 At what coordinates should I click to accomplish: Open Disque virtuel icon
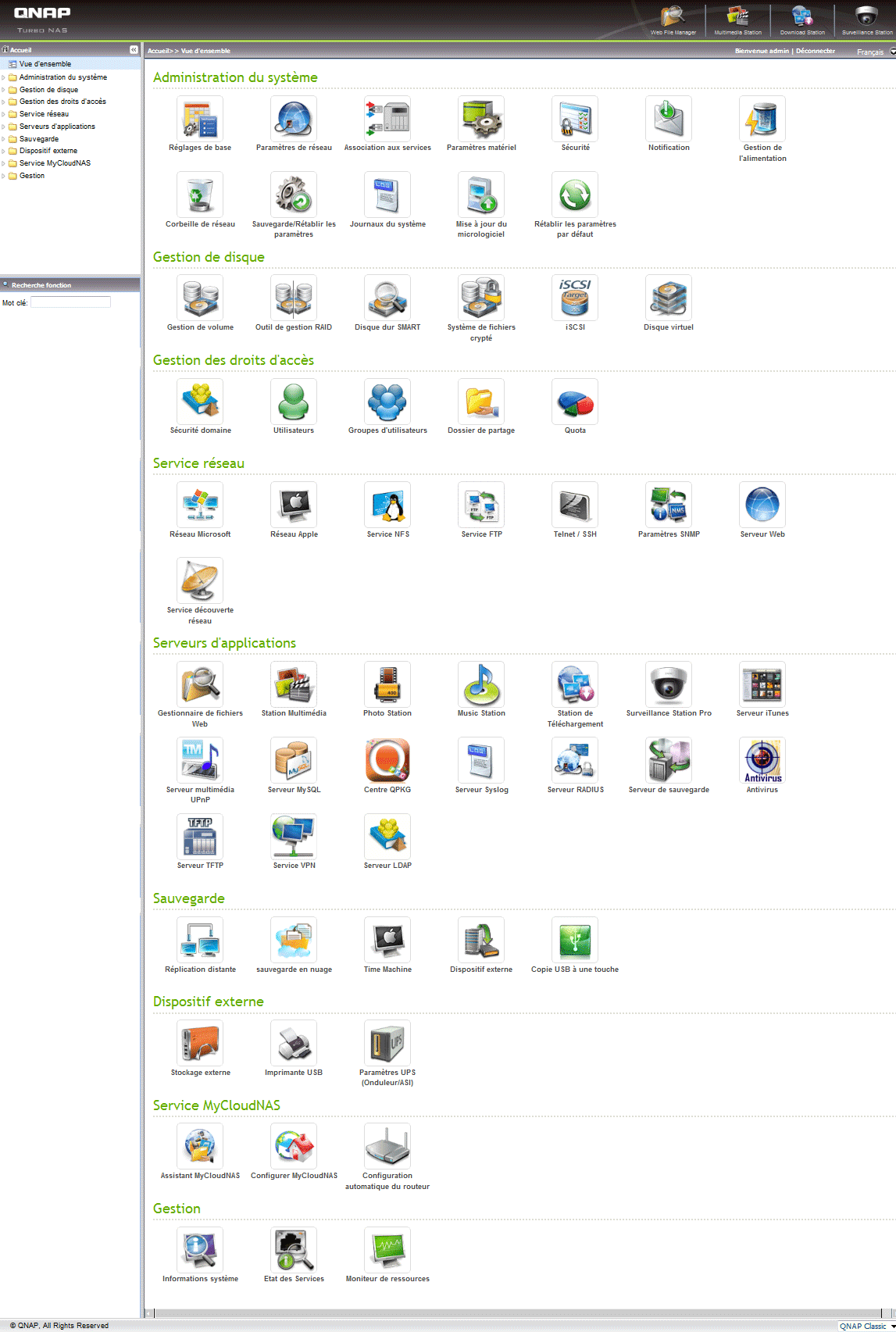[669, 298]
